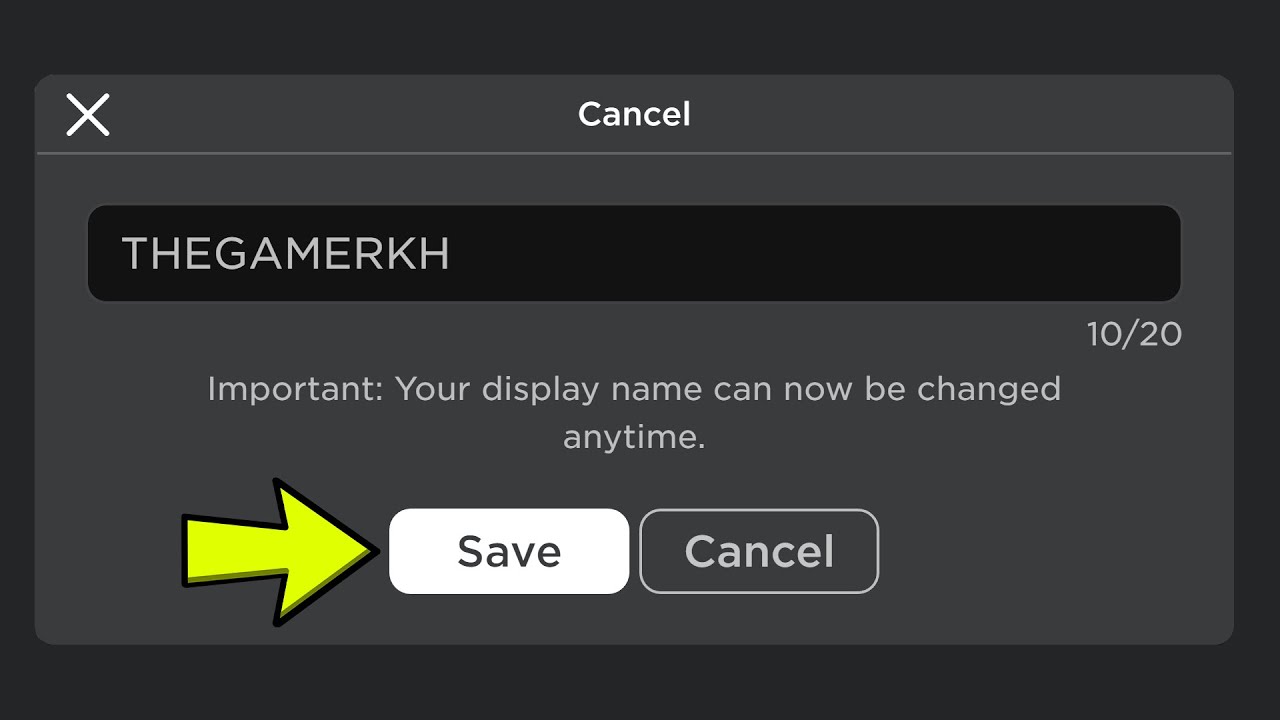Cancel the display name change
This screenshot has width=1280, height=720.
(758, 550)
